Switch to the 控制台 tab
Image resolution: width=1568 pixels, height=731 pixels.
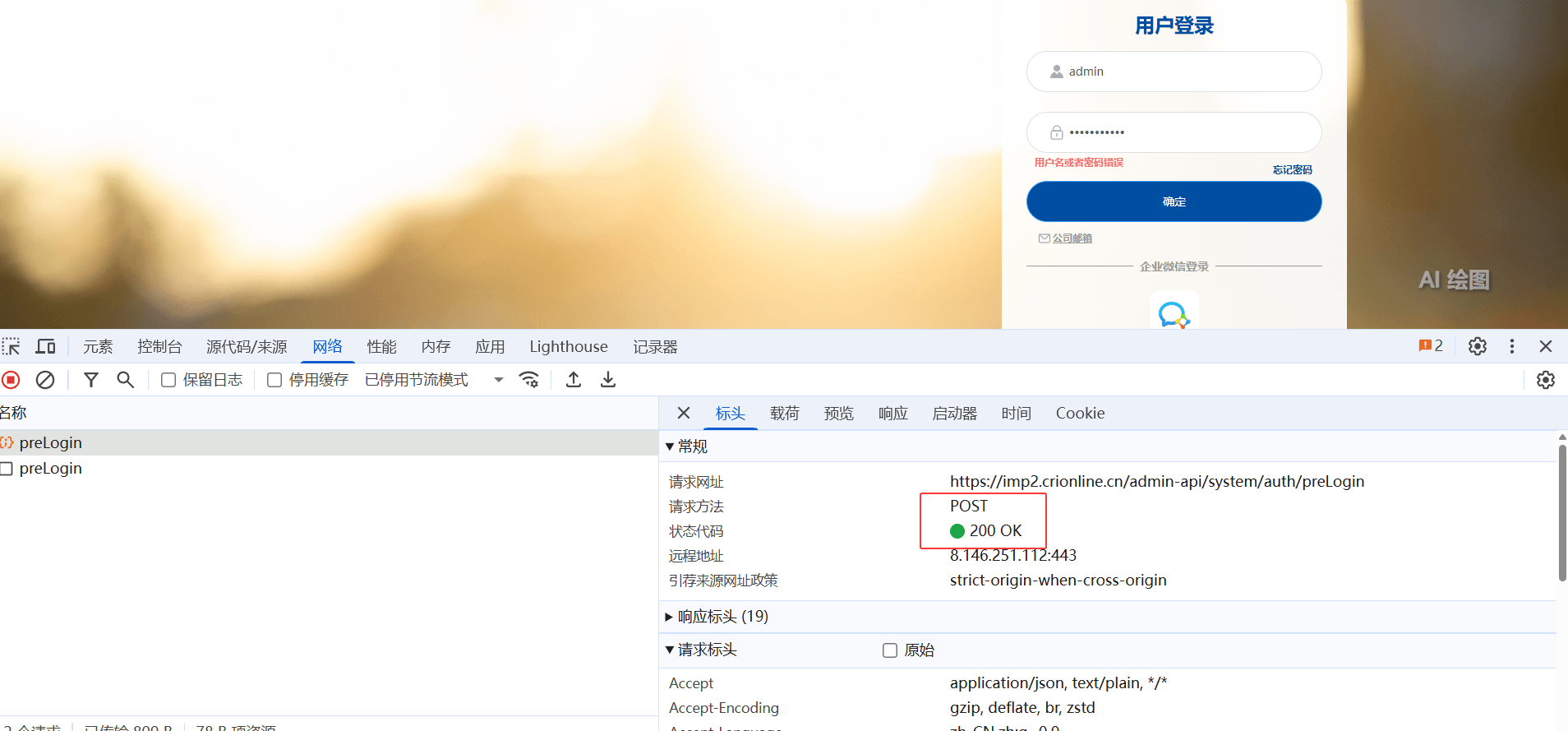pyautogui.click(x=159, y=347)
